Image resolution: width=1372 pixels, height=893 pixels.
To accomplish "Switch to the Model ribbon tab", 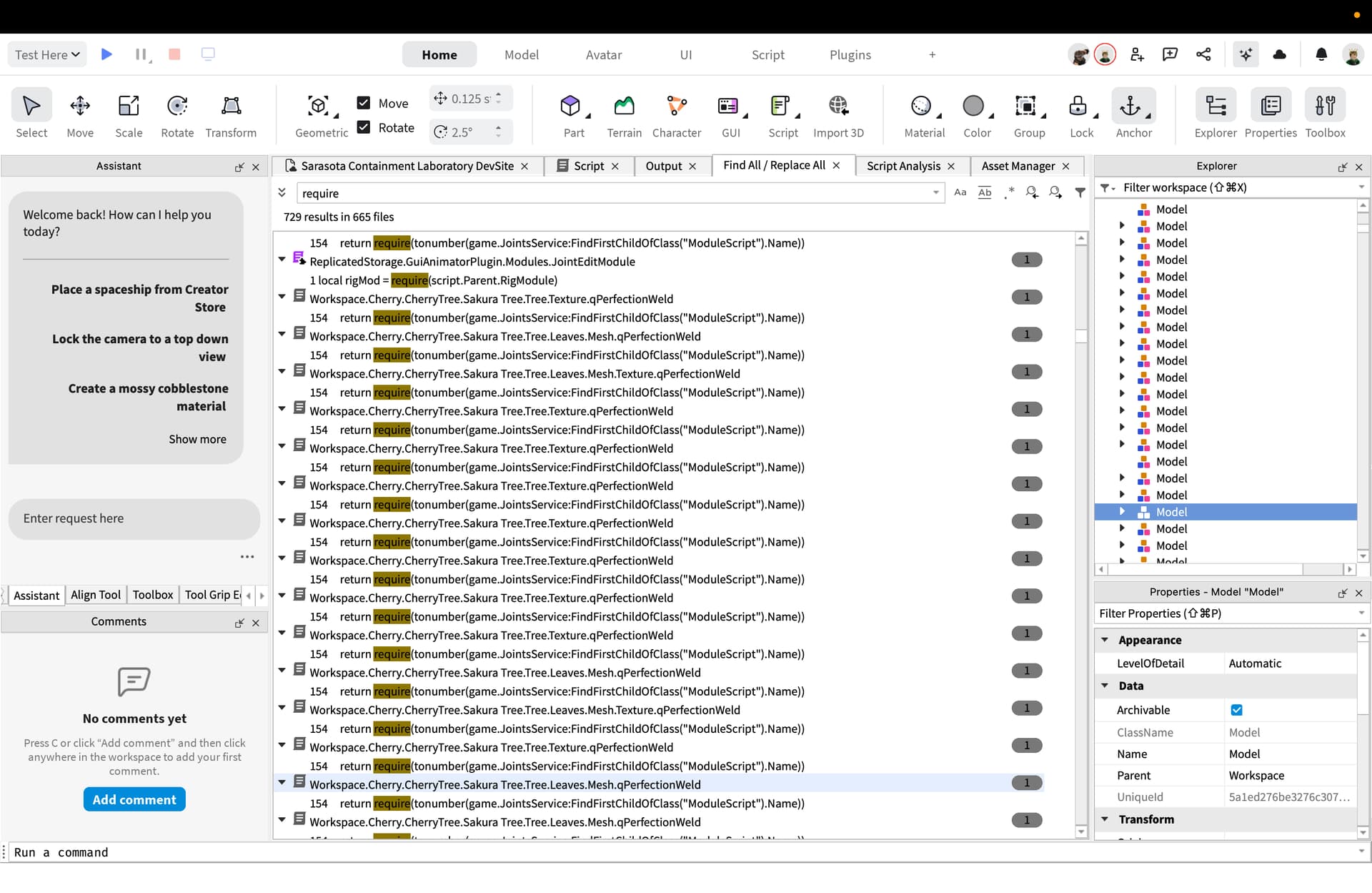I will (x=521, y=54).
